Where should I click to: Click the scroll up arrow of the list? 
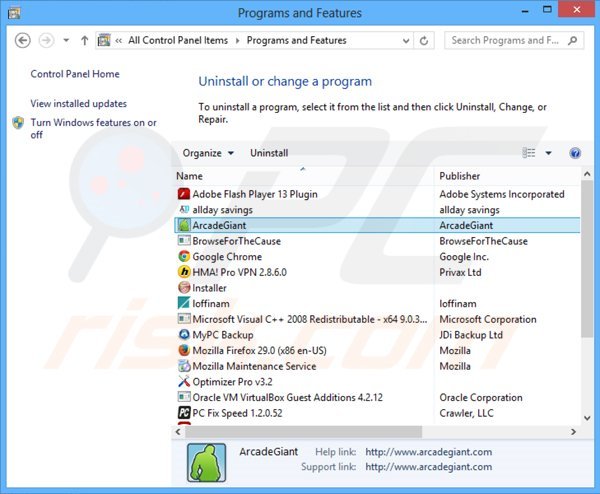click(587, 174)
